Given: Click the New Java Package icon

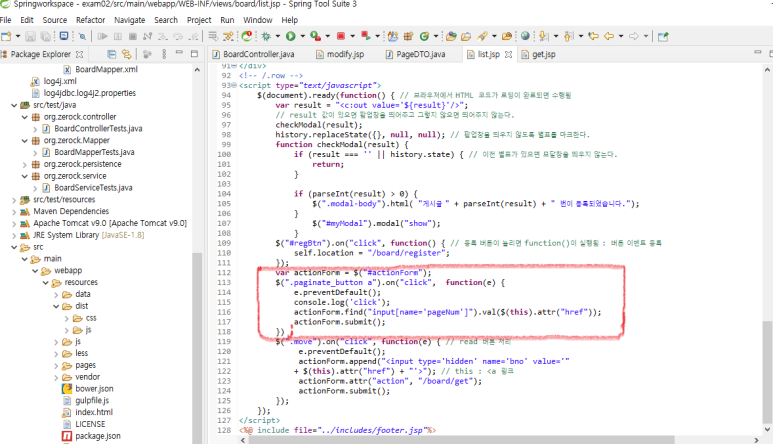Looking at the screenshot, I should tap(408, 36).
